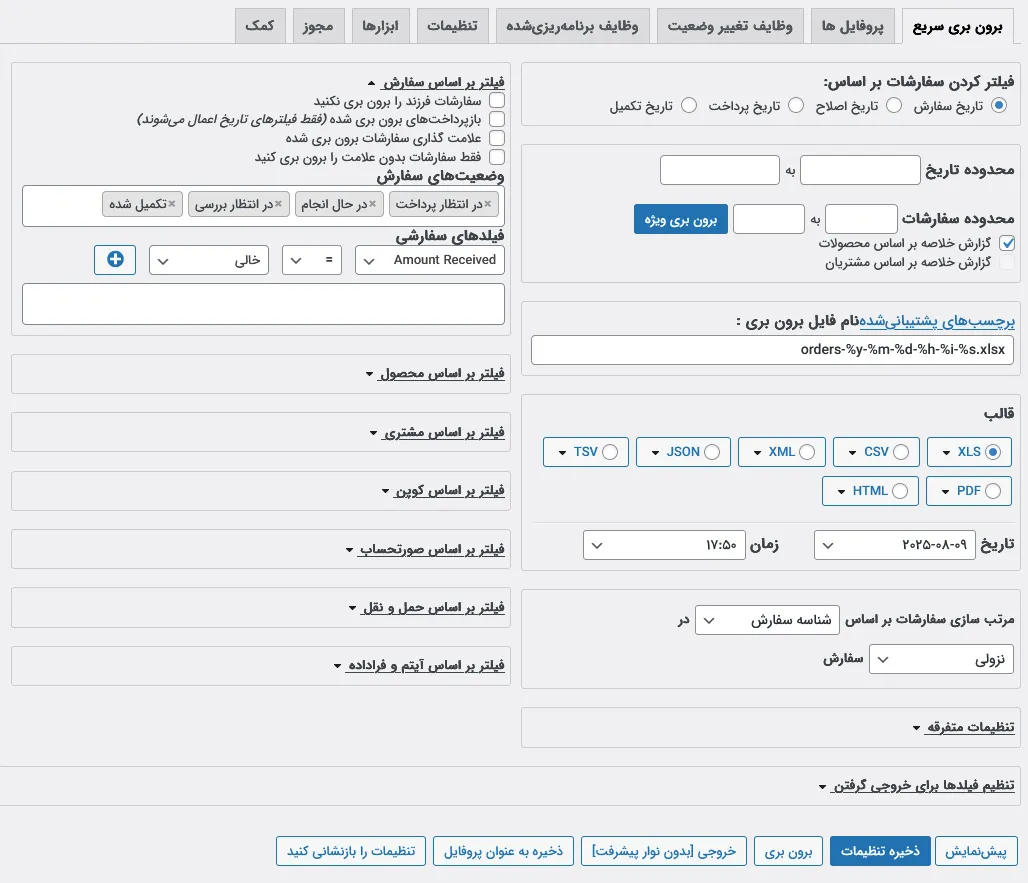Switch to 'مجوز' tab

(x=318, y=26)
